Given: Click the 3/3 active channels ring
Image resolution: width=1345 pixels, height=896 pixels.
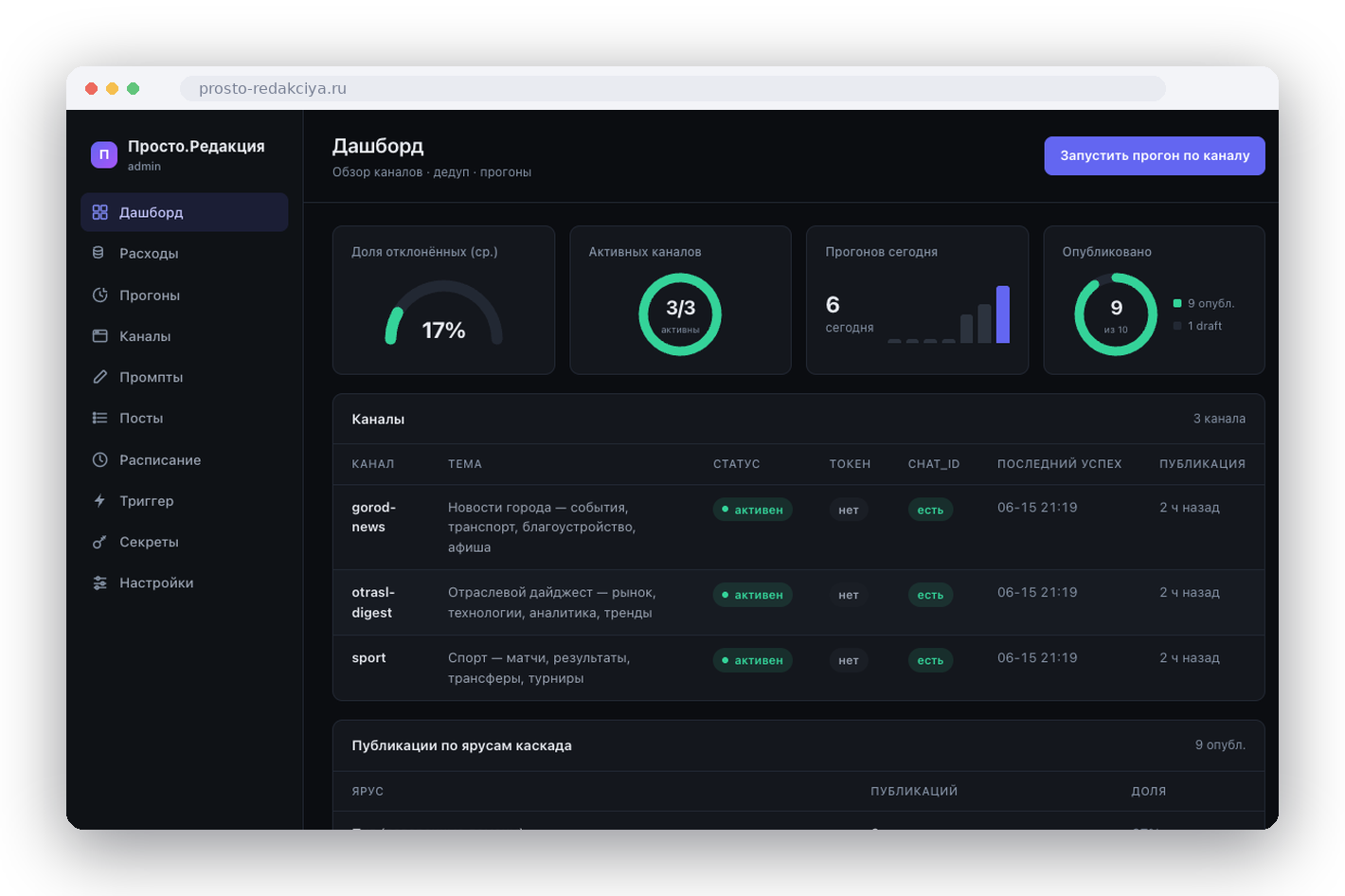Looking at the screenshot, I should [x=680, y=314].
